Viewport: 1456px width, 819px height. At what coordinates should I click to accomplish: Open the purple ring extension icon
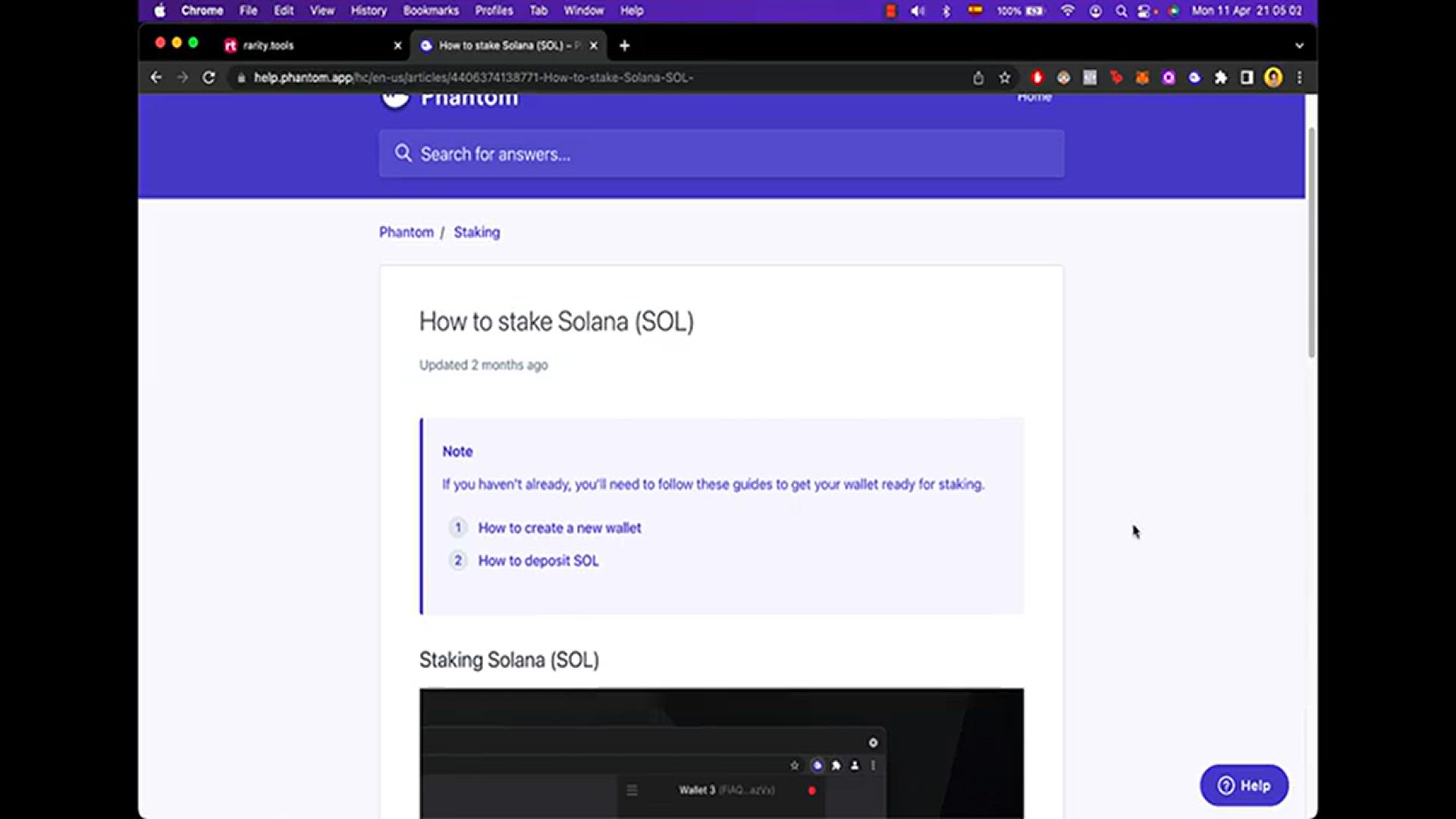tap(1169, 77)
